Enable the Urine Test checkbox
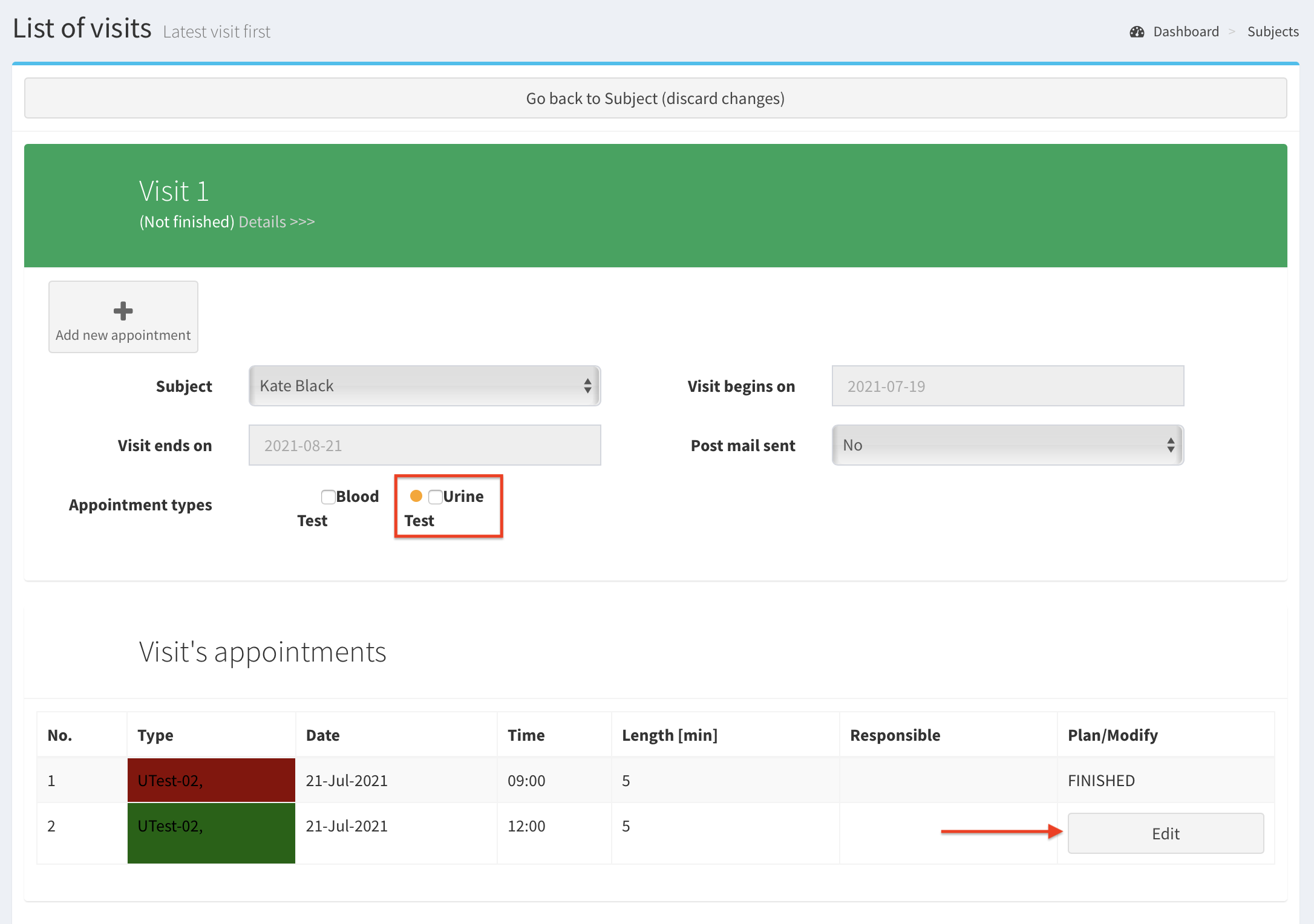Image resolution: width=1314 pixels, height=924 pixels. pyautogui.click(x=435, y=497)
